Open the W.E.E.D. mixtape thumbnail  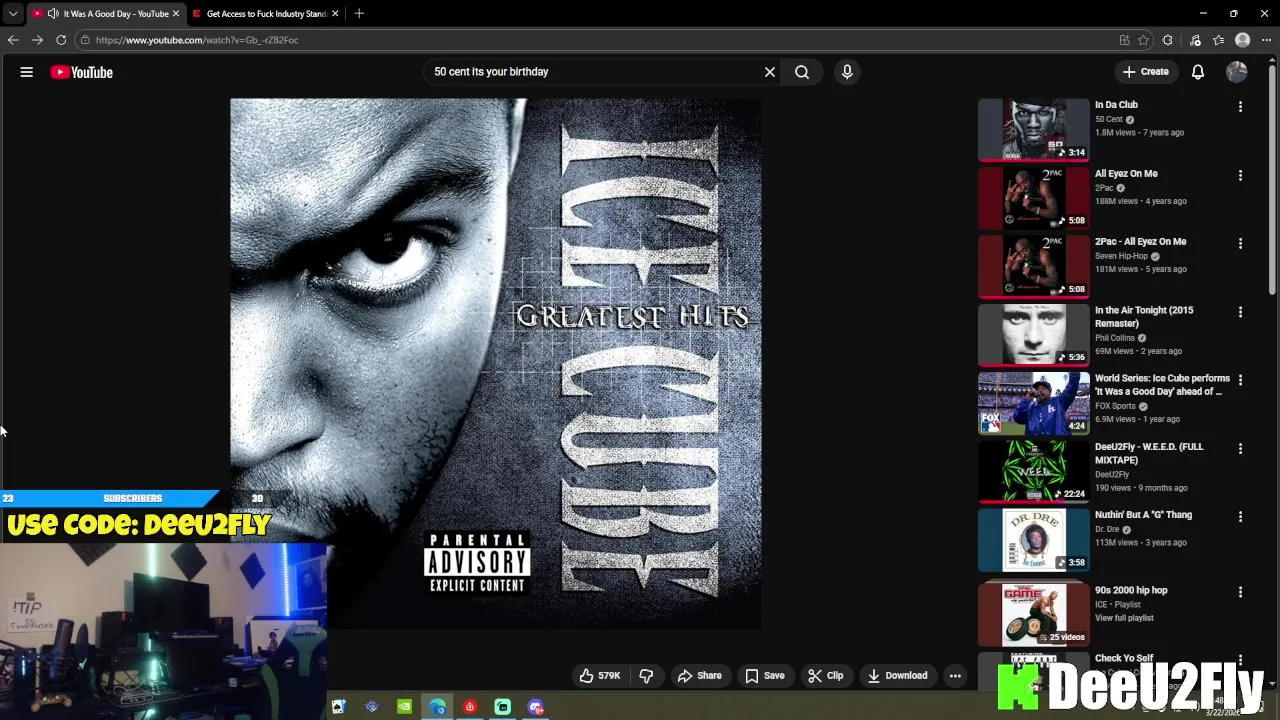click(x=1033, y=471)
